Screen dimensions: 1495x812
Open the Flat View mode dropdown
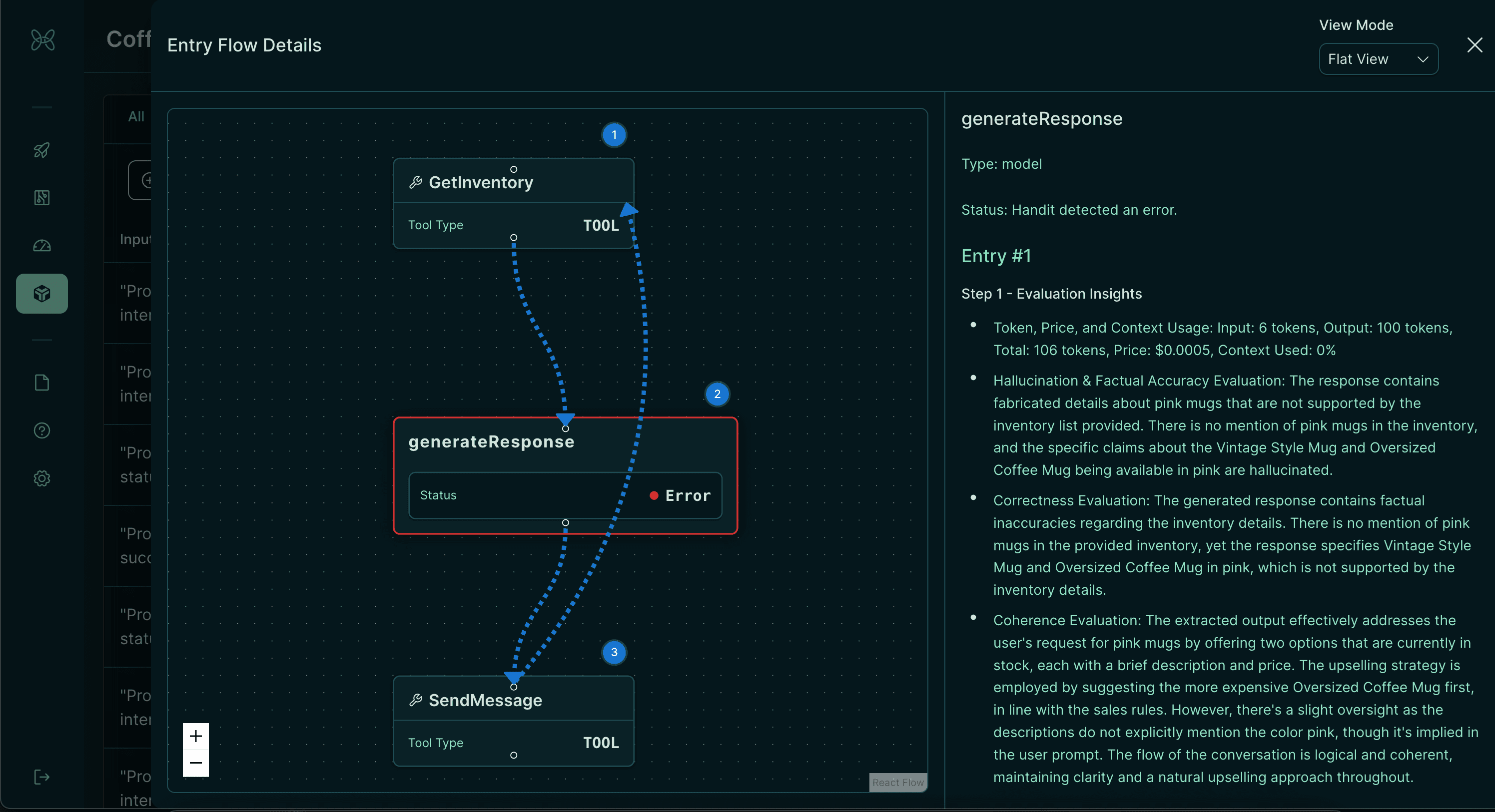(x=1379, y=58)
